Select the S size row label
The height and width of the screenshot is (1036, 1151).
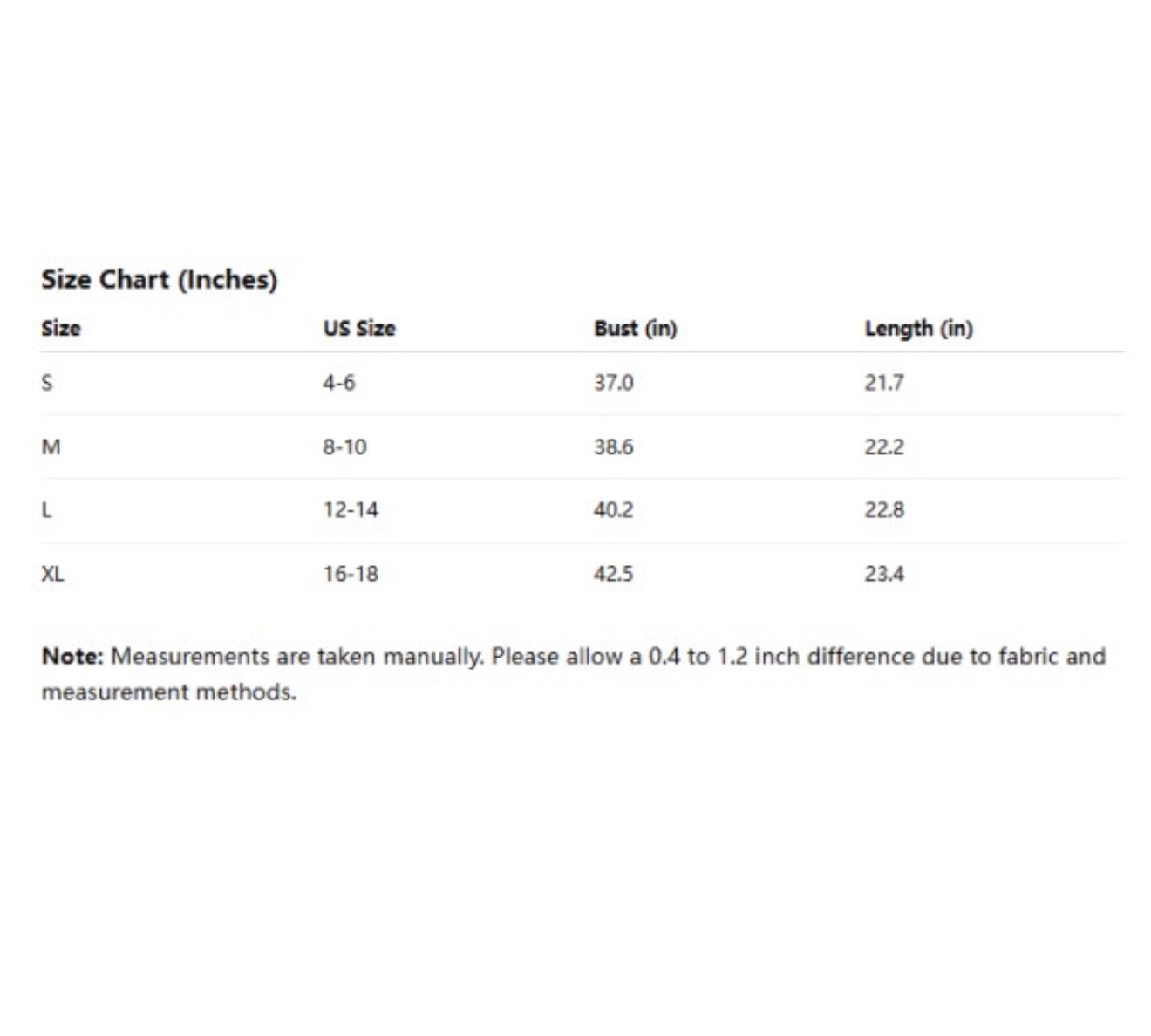click(x=47, y=383)
